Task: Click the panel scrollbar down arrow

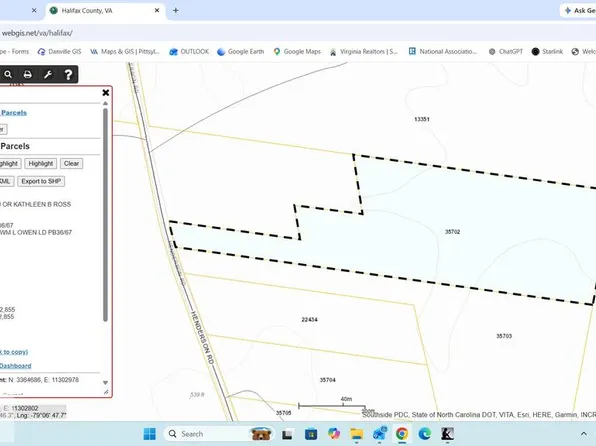Action: click(x=105, y=383)
